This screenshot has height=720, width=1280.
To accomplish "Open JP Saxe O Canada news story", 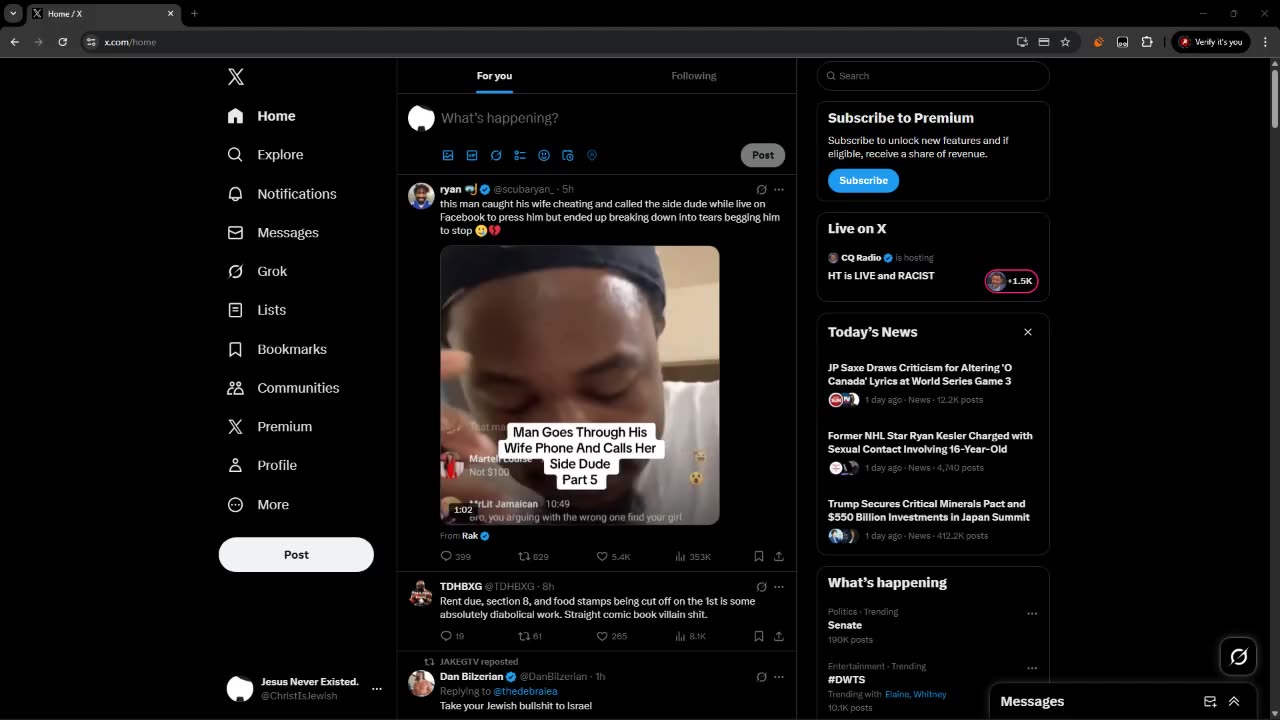I will [x=933, y=384].
